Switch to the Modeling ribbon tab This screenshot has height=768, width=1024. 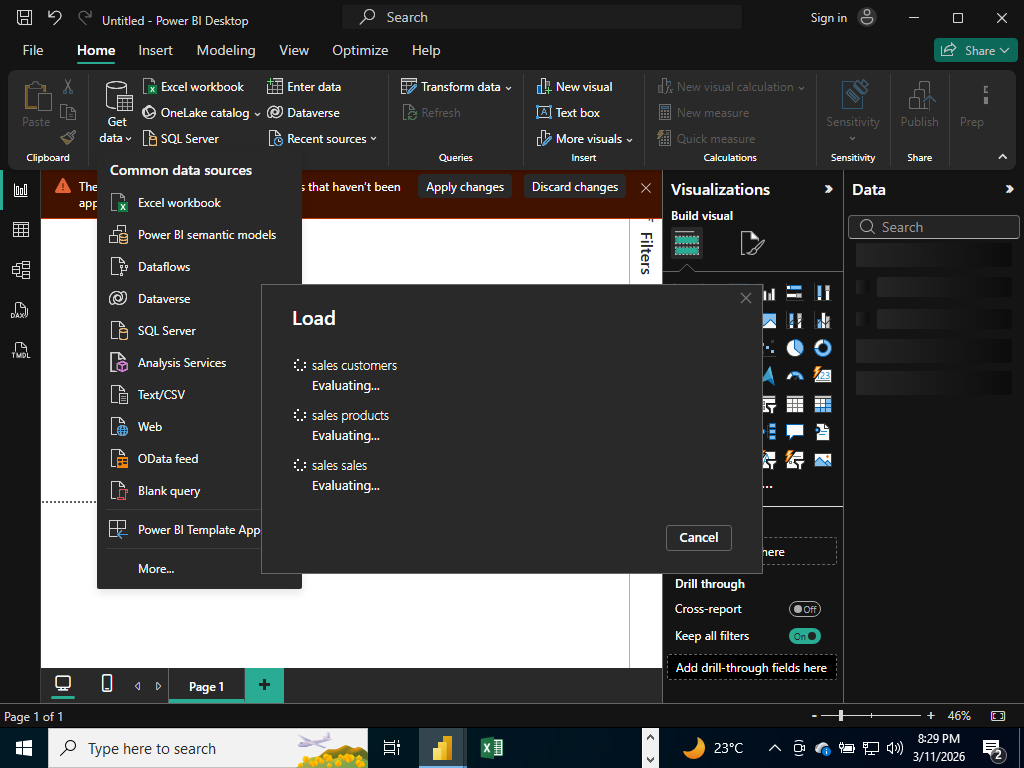tap(226, 50)
